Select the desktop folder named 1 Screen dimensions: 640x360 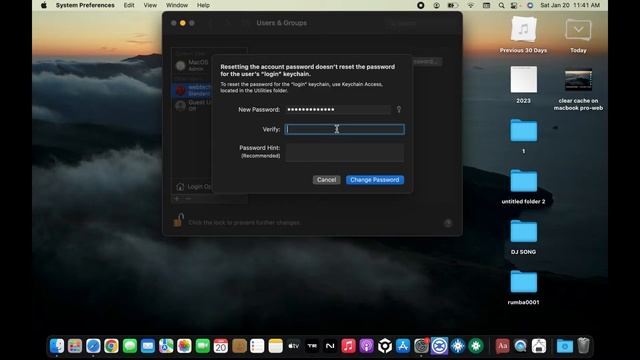coord(524,136)
